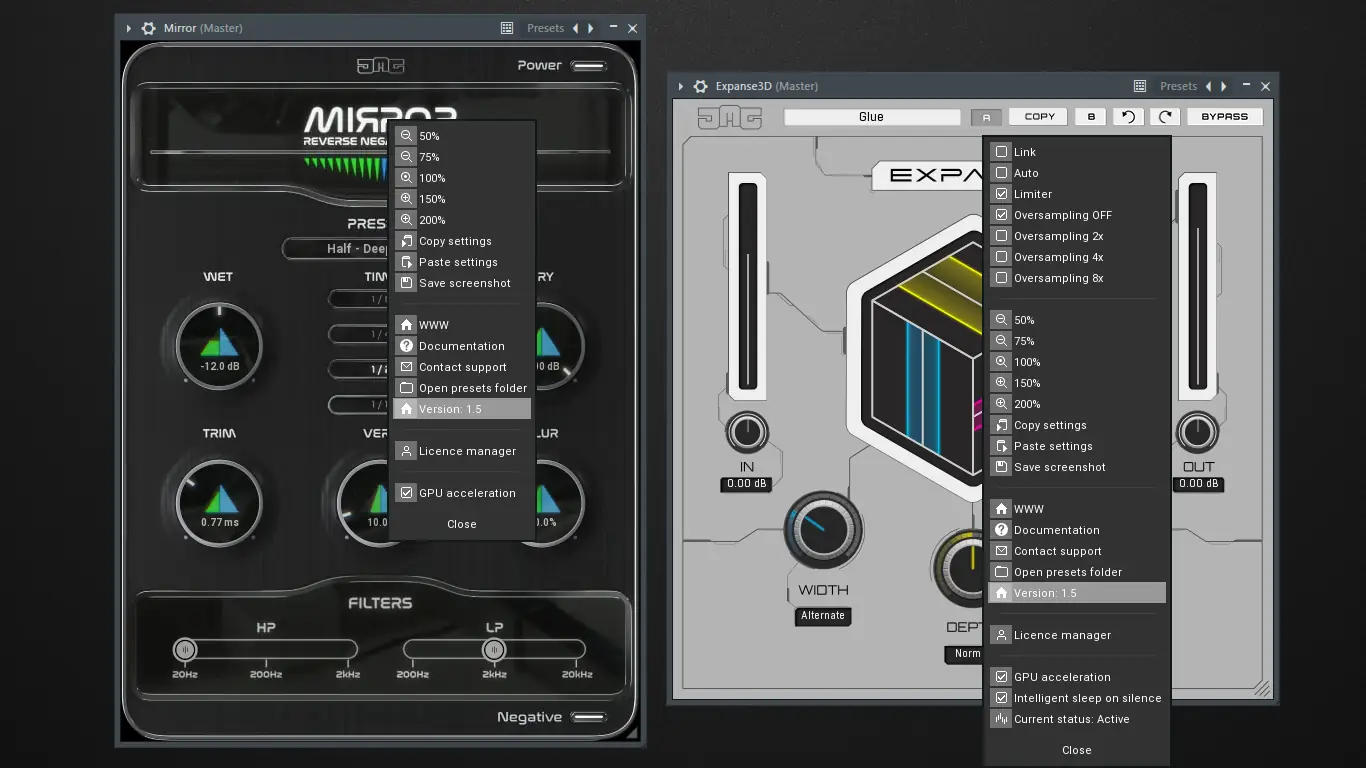Toggle GPU acceleration in the Mirror menu
This screenshot has height=768, width=1366.
click(406, 493)
